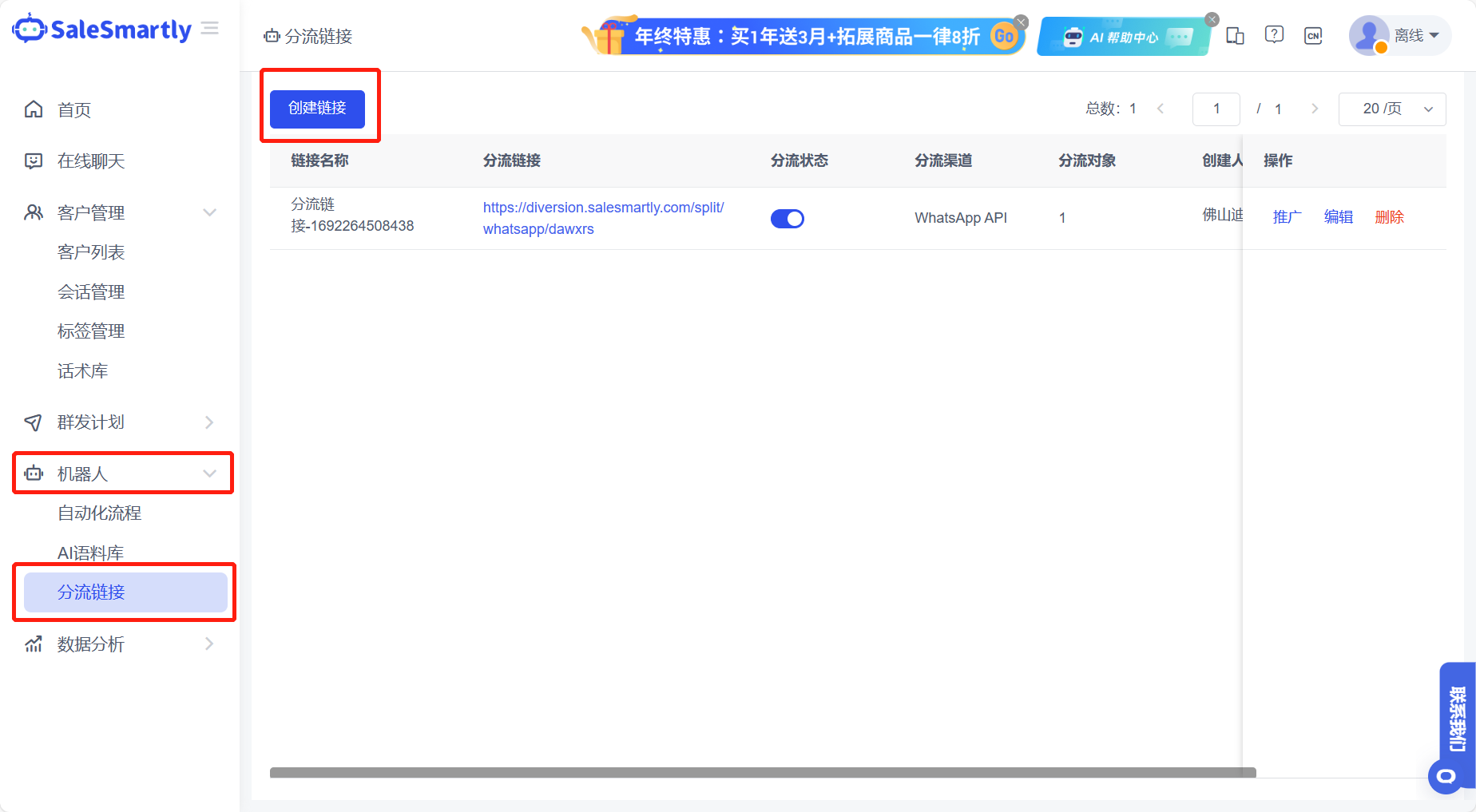Viewport: 1476px width, 812px height.
Task: Open the offline status dropdown
Action: (x=1416, y=36)
